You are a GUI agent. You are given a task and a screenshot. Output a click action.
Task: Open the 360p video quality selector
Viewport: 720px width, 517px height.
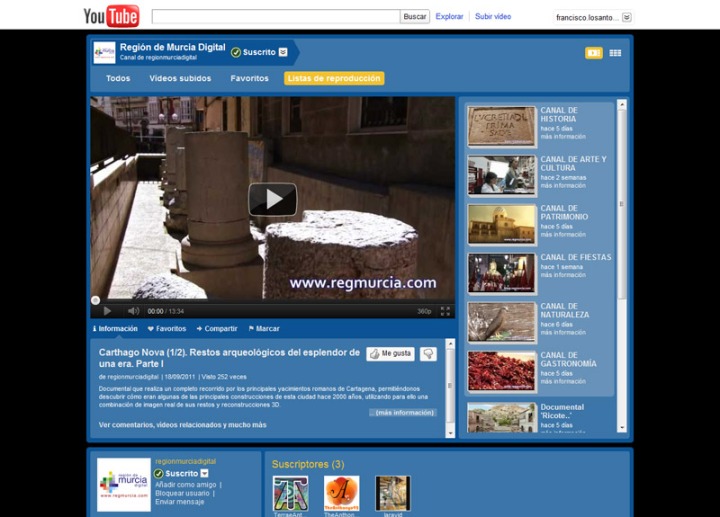(x=424, y=311)
